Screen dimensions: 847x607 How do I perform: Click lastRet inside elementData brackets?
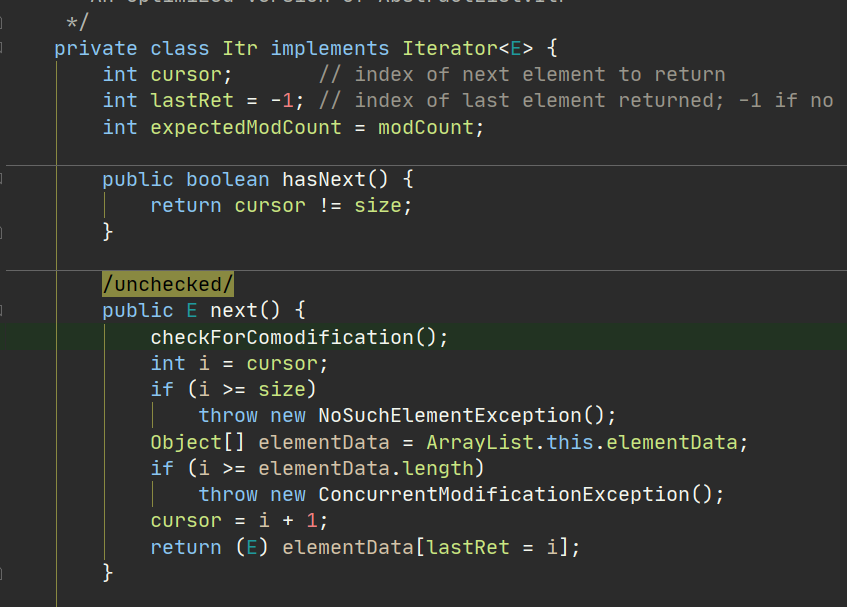[468, 547]
